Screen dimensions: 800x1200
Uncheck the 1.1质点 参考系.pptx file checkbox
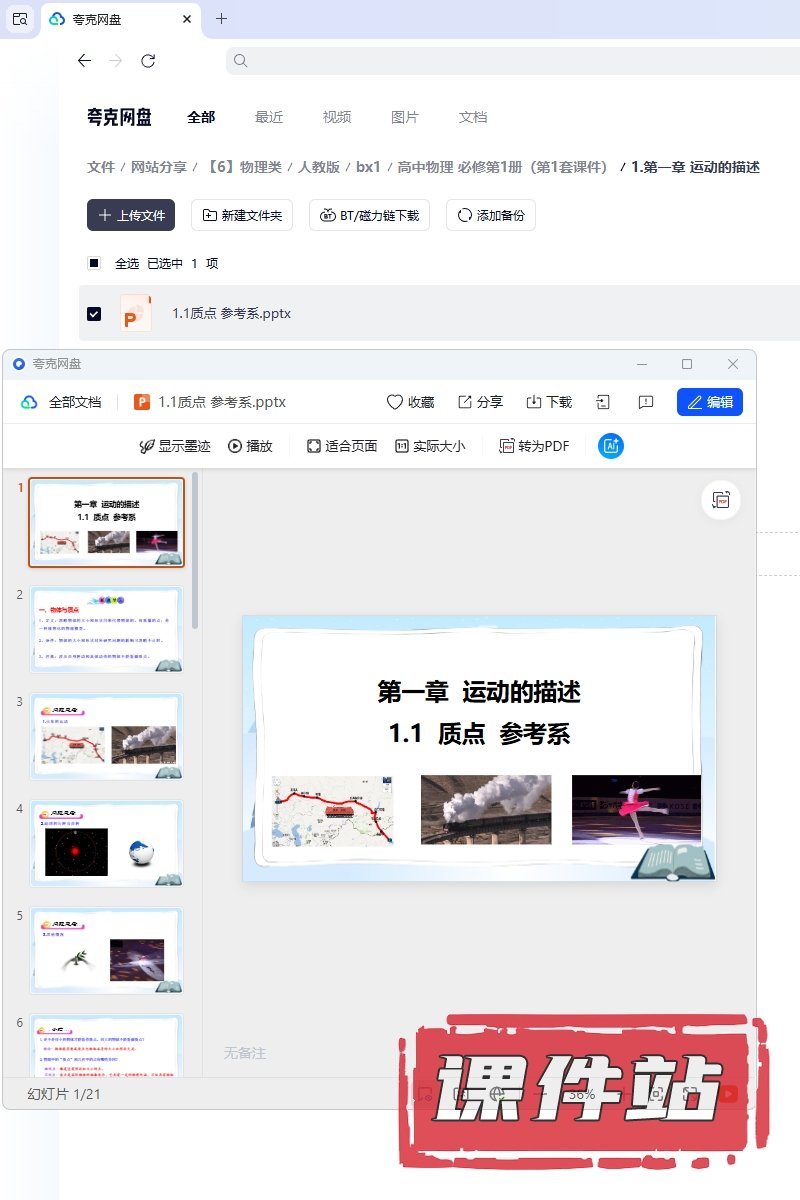pyautogui.click(x=94, y=313)
